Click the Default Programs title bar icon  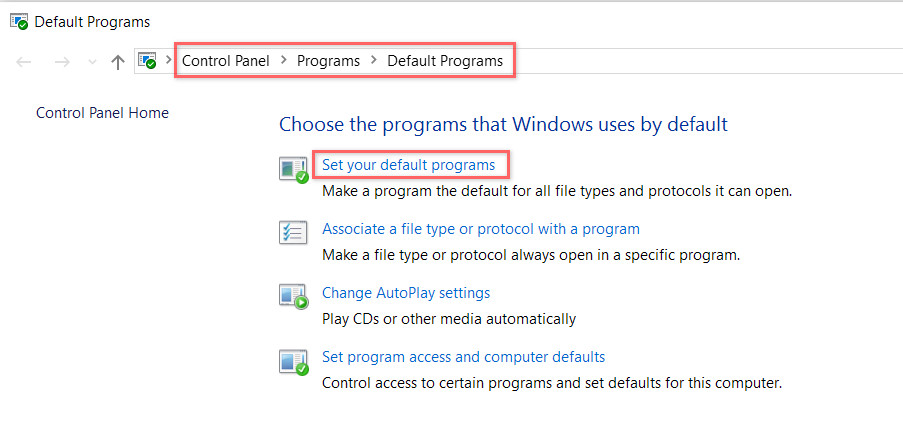coord(19,22)
